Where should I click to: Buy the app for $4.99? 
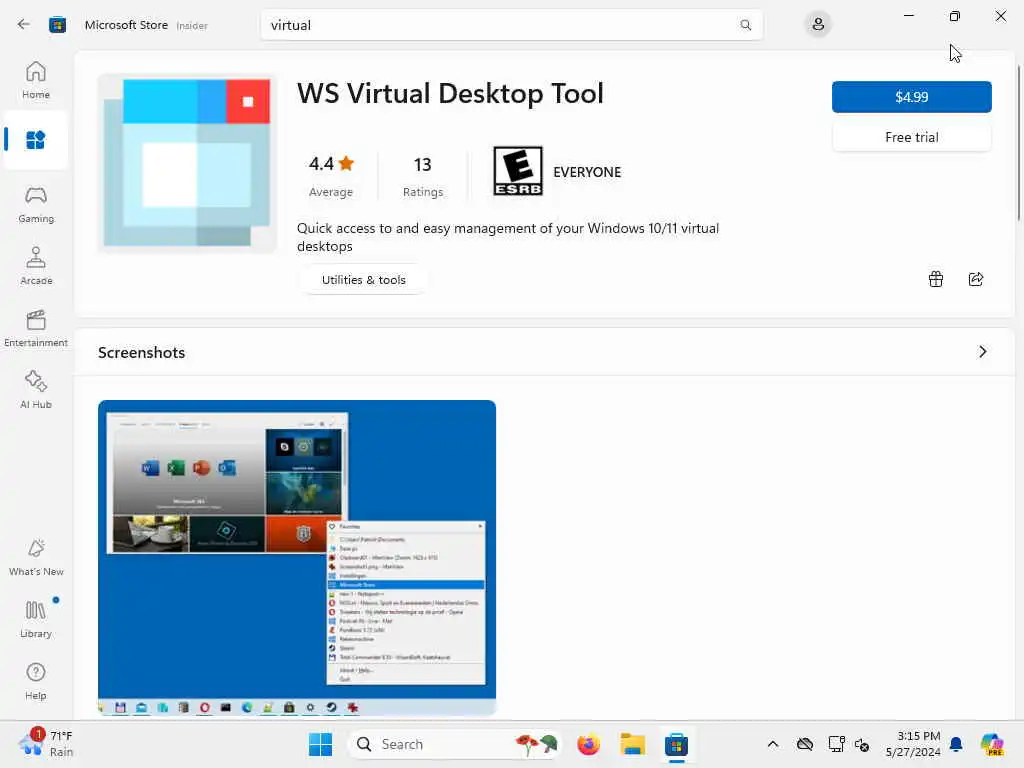pyautogui.click(x=912, y=97)
